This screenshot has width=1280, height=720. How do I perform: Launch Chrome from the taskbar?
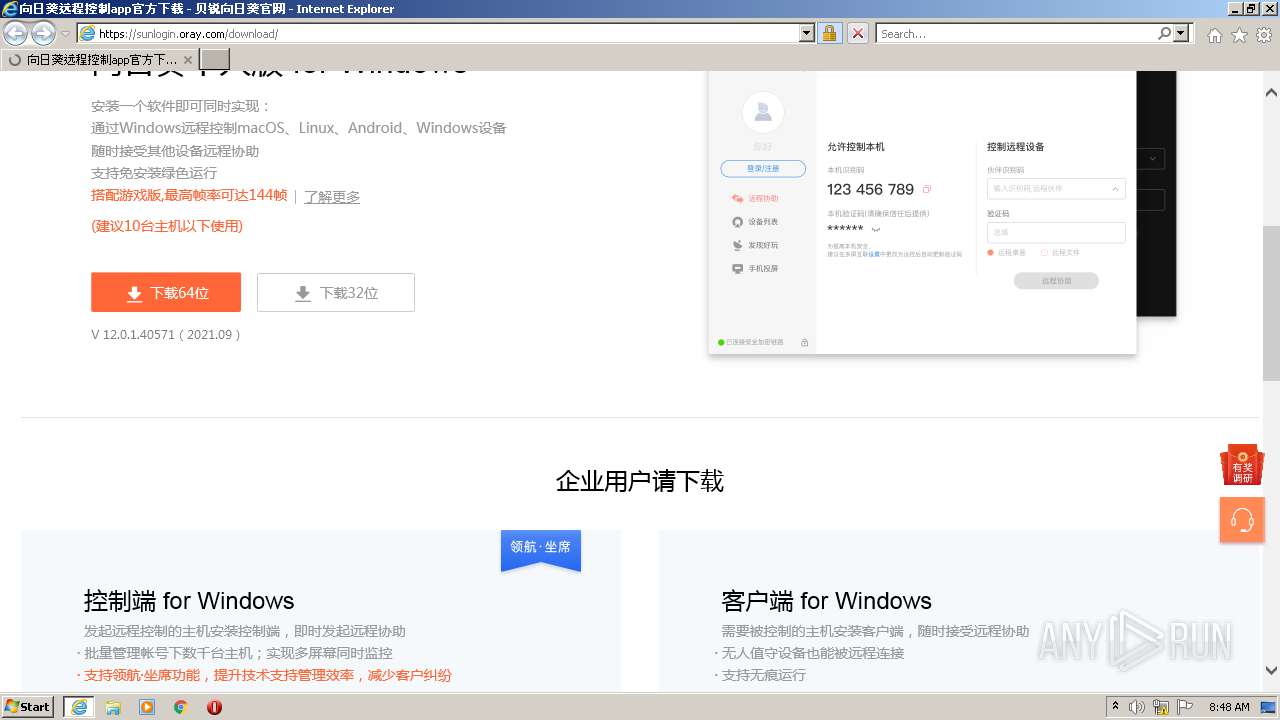coord(180,707)
